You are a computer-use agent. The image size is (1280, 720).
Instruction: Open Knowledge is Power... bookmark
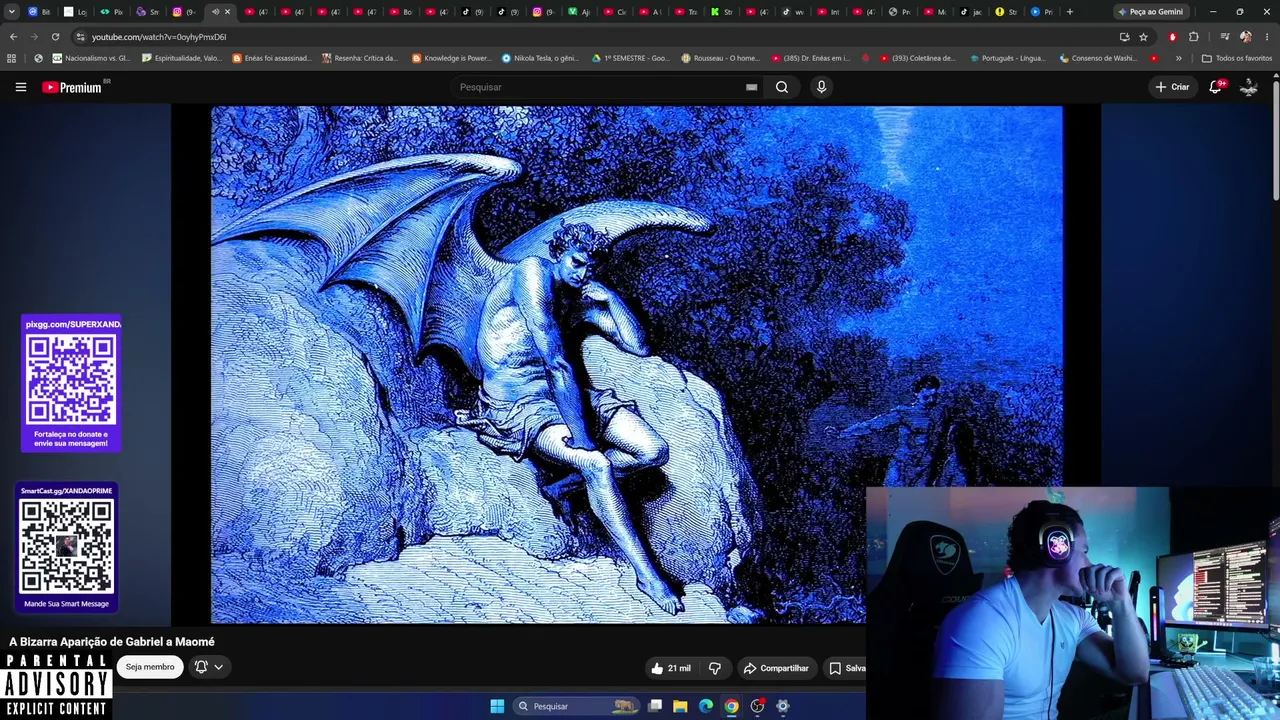coord(452,58)
